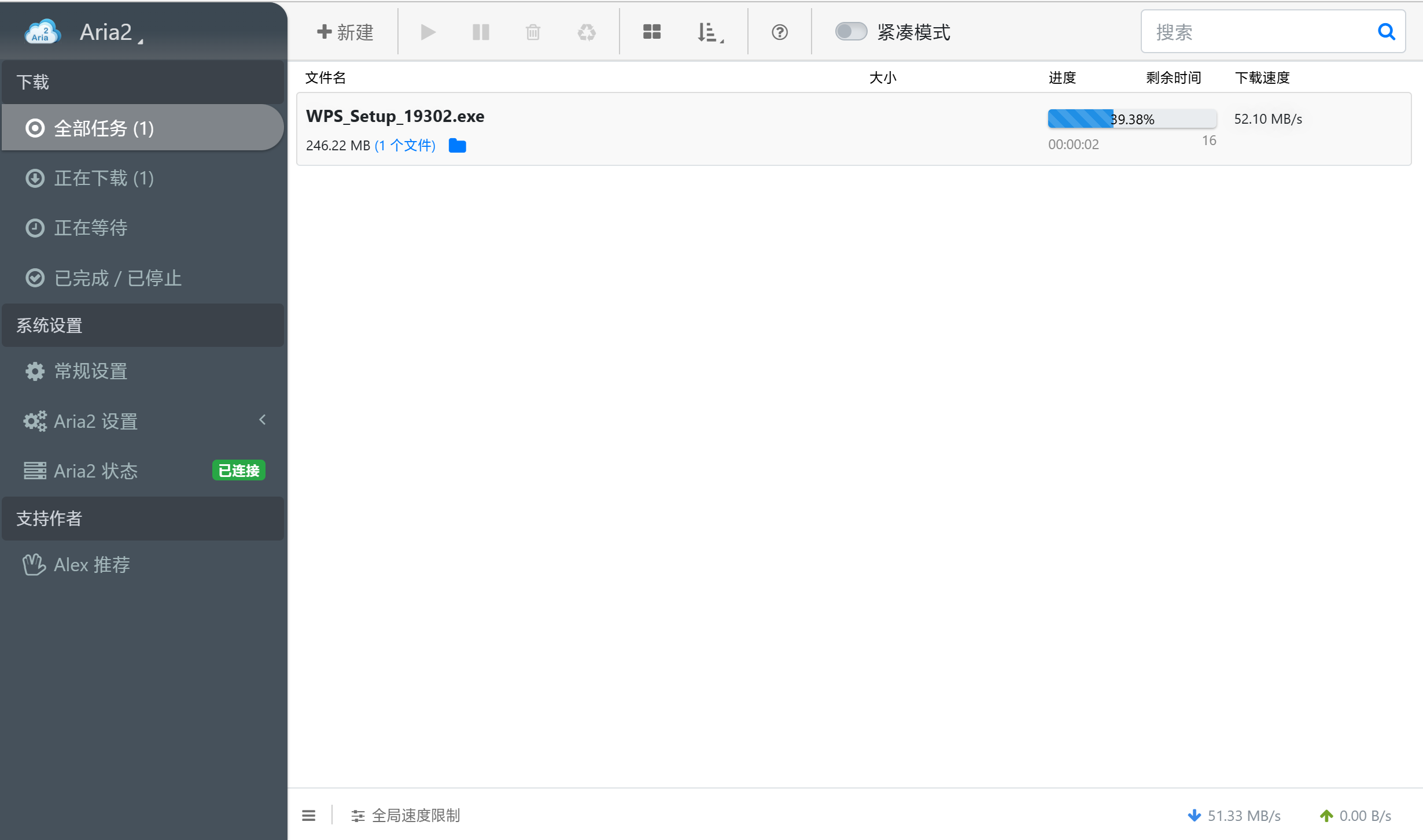Open the sort tasks icon

[x=707, y=32]
